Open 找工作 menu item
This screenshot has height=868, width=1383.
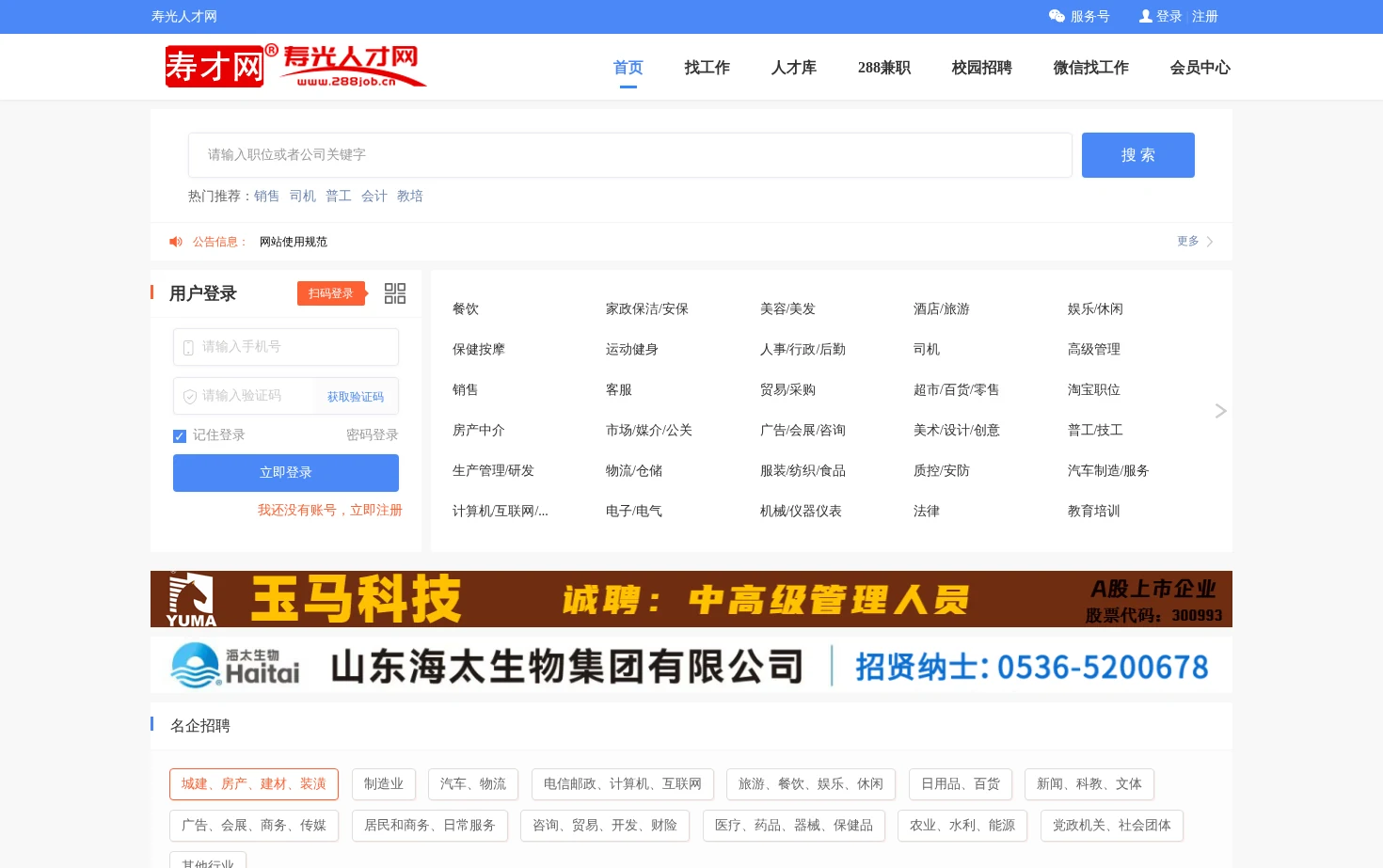click(x=707, y=68)
